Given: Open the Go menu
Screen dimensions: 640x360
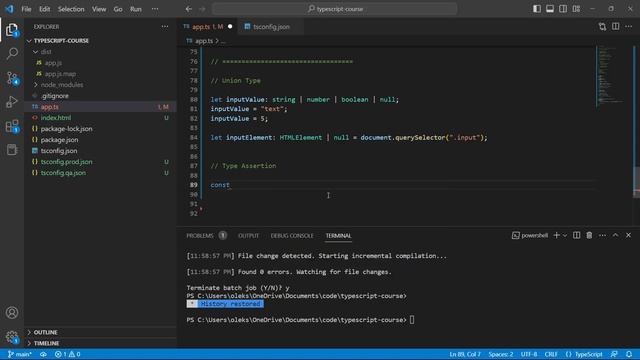Looking at the screenshot, I should click(118, 9).
